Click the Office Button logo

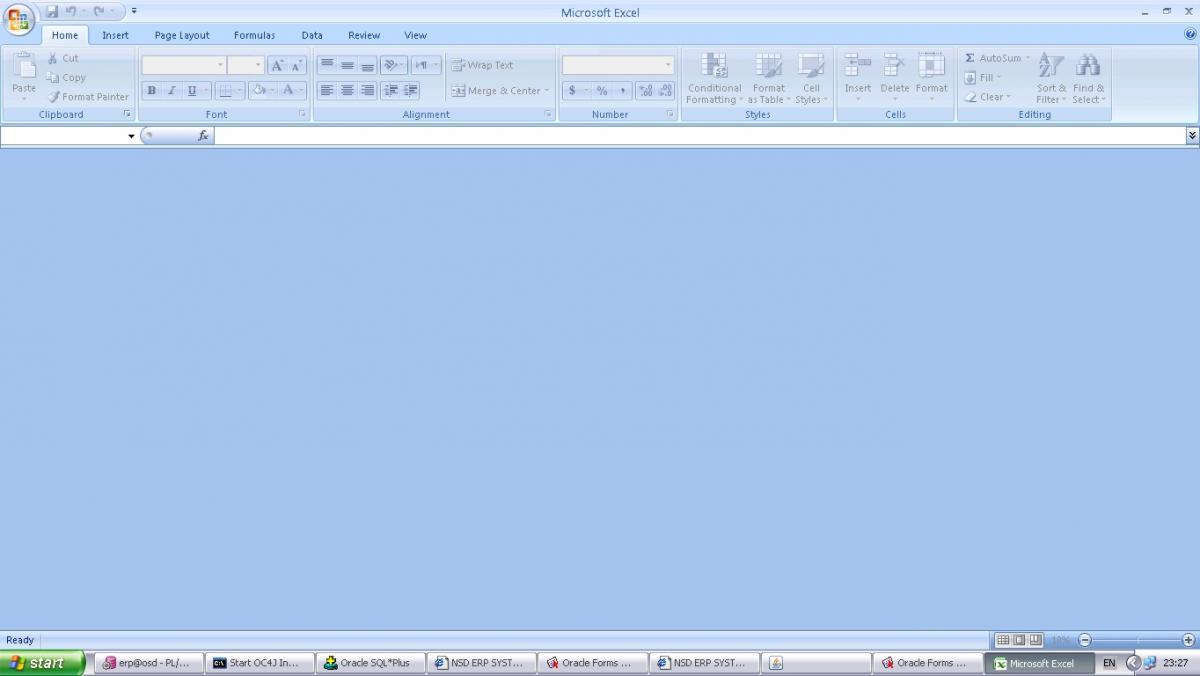(x=18, y=19)
